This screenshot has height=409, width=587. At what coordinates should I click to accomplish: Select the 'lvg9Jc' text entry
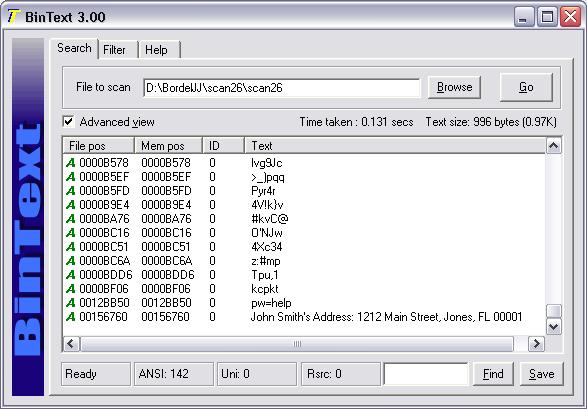(x=267, y=163)
